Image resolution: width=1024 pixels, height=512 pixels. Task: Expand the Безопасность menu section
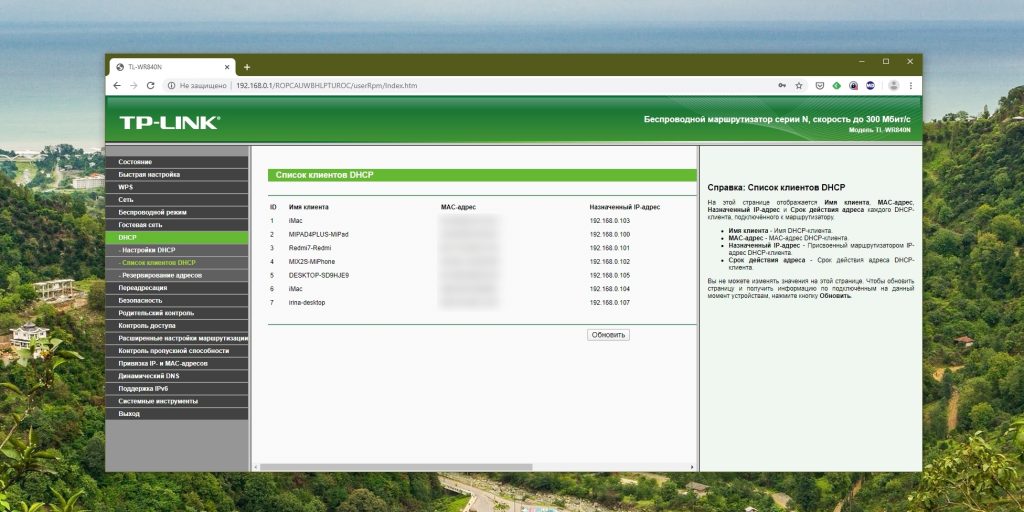coord(140,300)
